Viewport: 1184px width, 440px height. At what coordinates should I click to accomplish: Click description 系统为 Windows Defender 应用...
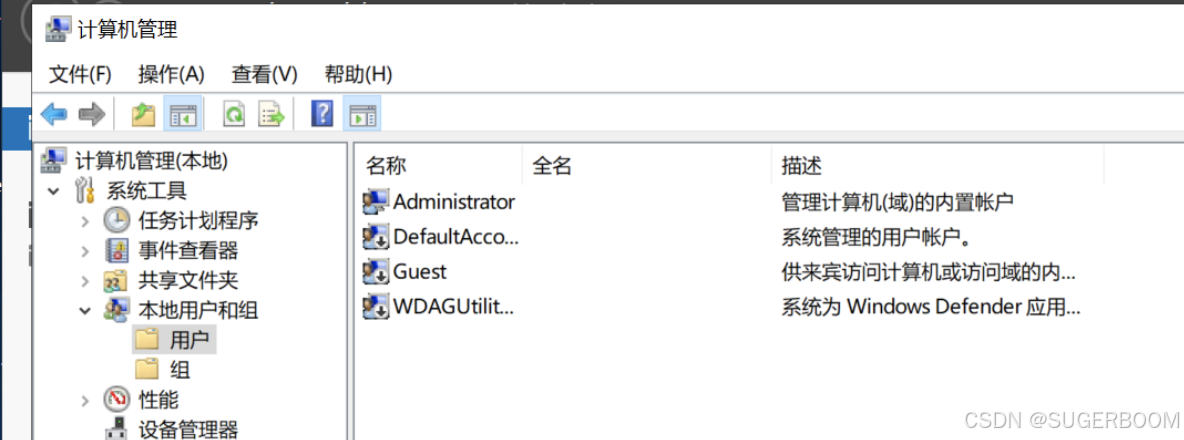pyautogui.click(x=931, y=307)
